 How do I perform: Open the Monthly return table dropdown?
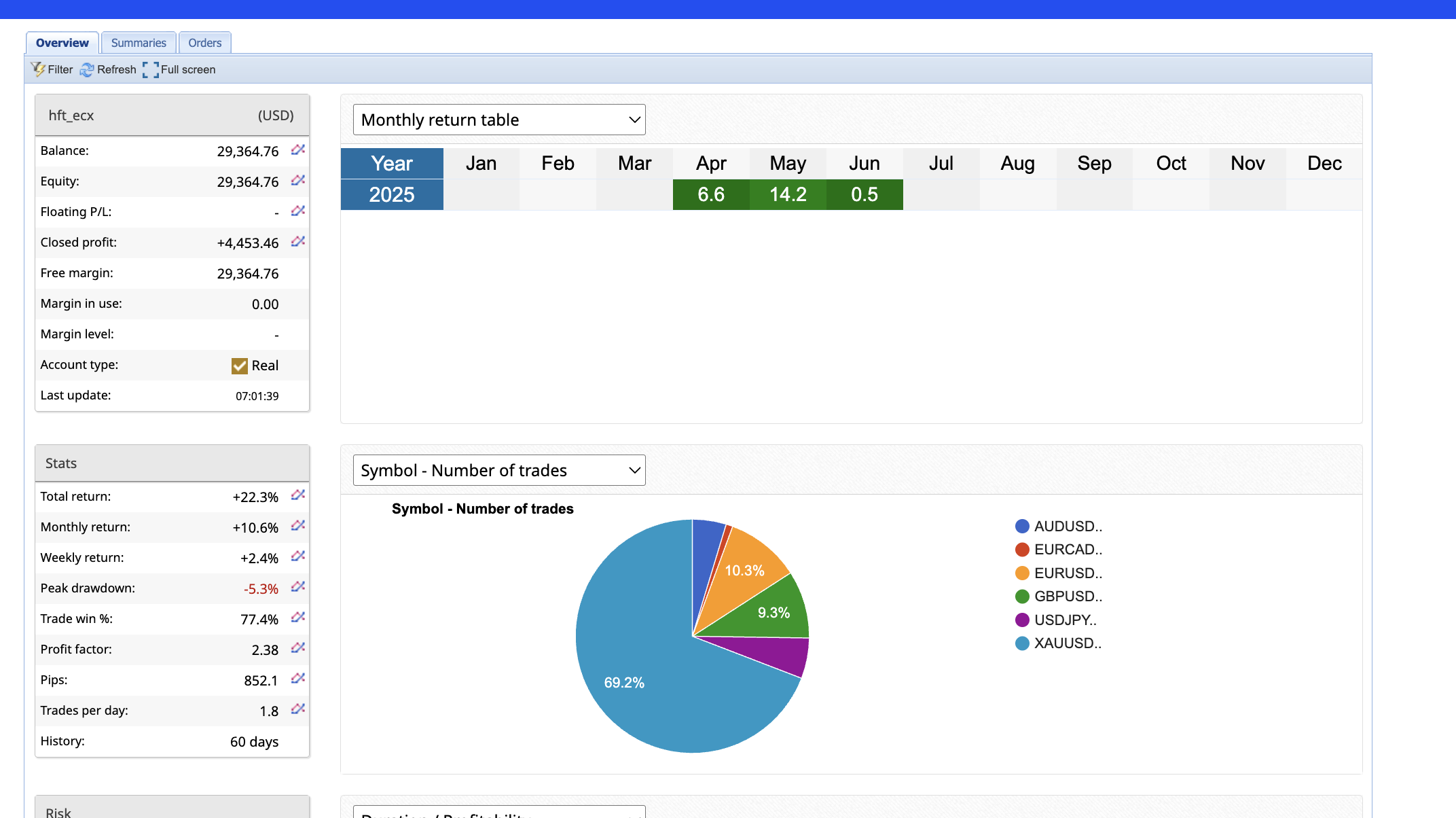point(499,120)
